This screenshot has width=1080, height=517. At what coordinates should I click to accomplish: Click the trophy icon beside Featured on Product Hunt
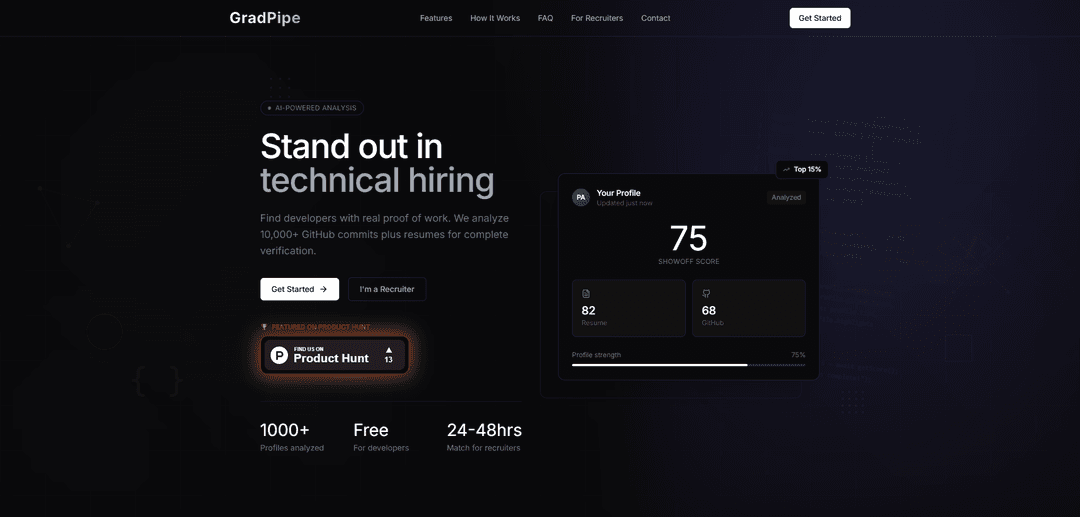[264, 327]
